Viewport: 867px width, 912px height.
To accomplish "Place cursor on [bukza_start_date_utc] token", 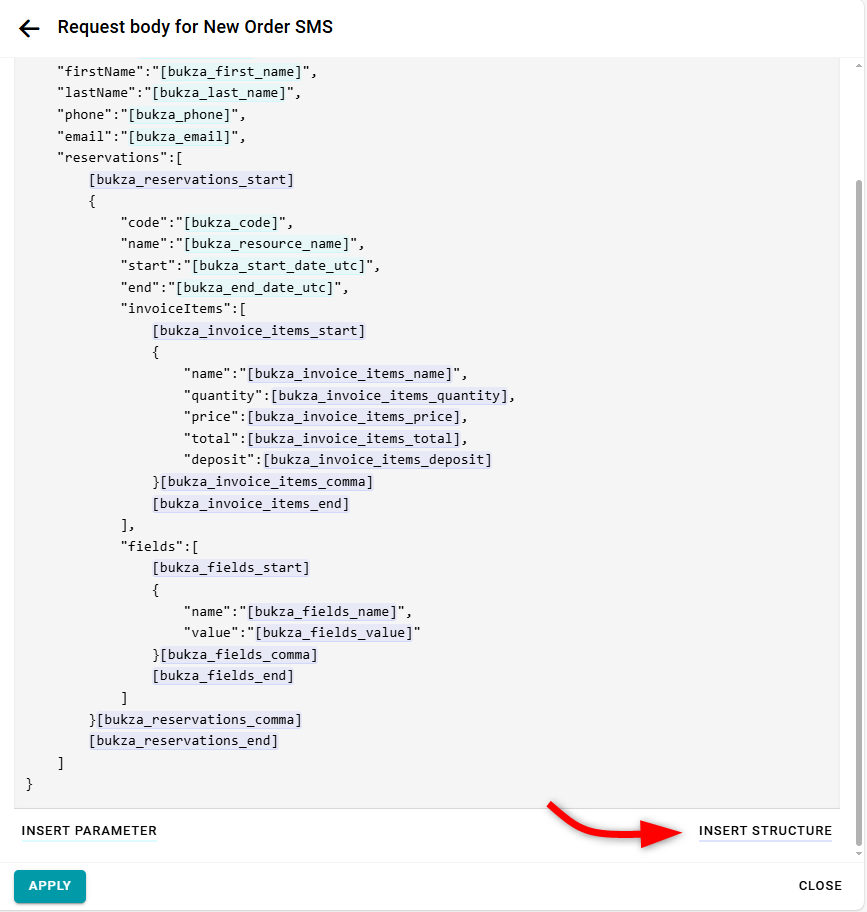I will coord(282,266).
